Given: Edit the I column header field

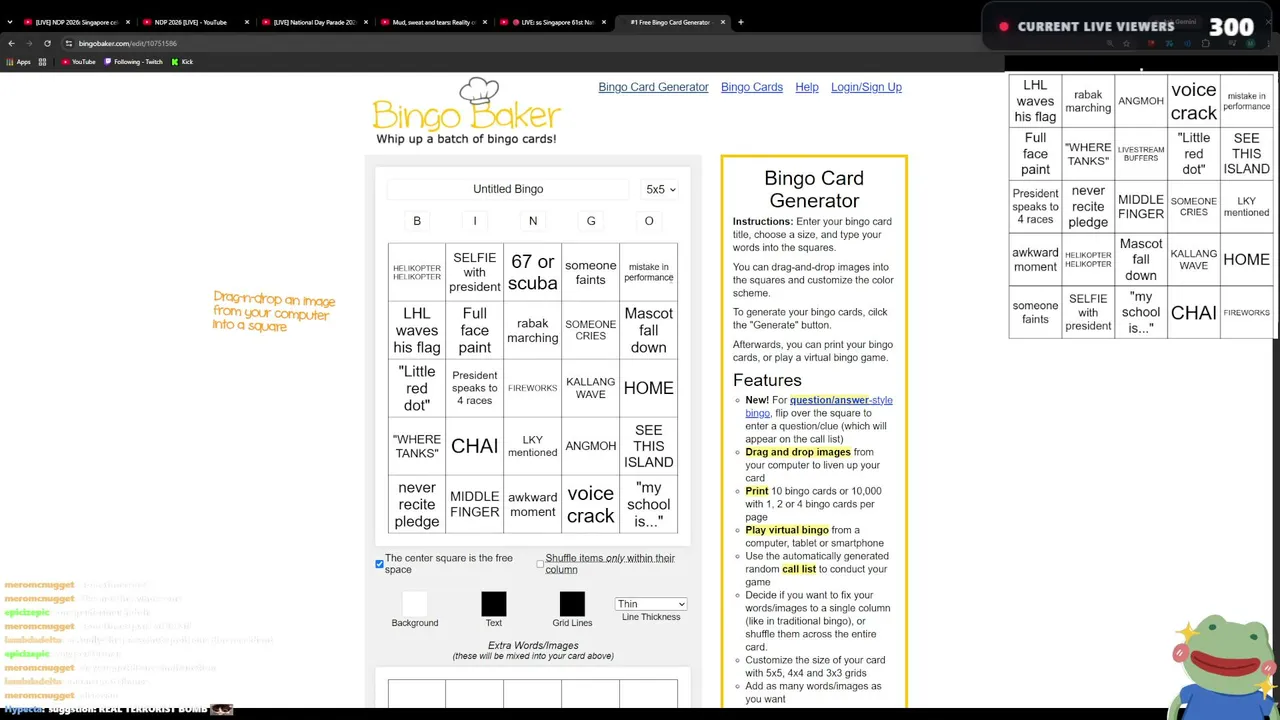Looking at the screenshot, I should point(475,221).
